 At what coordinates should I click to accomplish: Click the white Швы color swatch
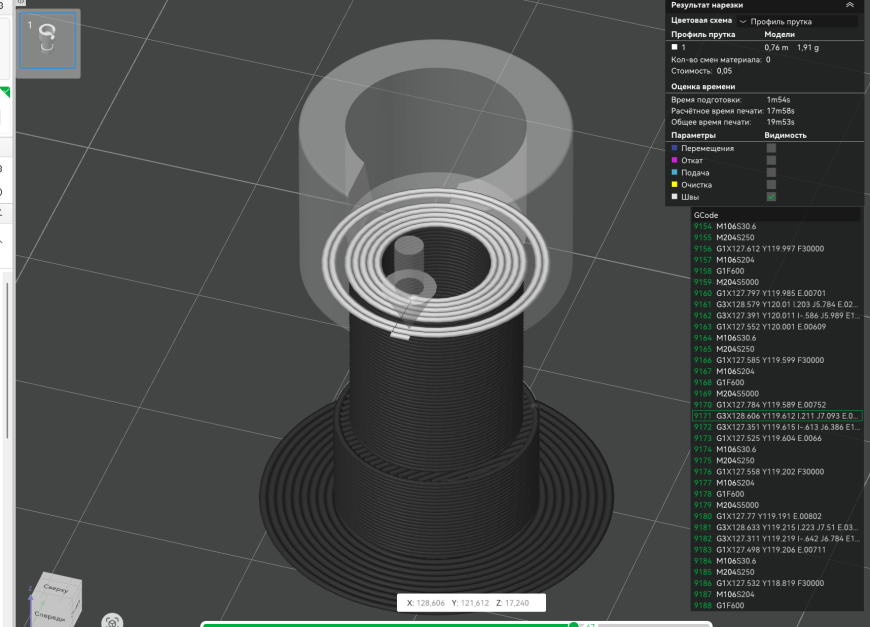tap(675, 197)
